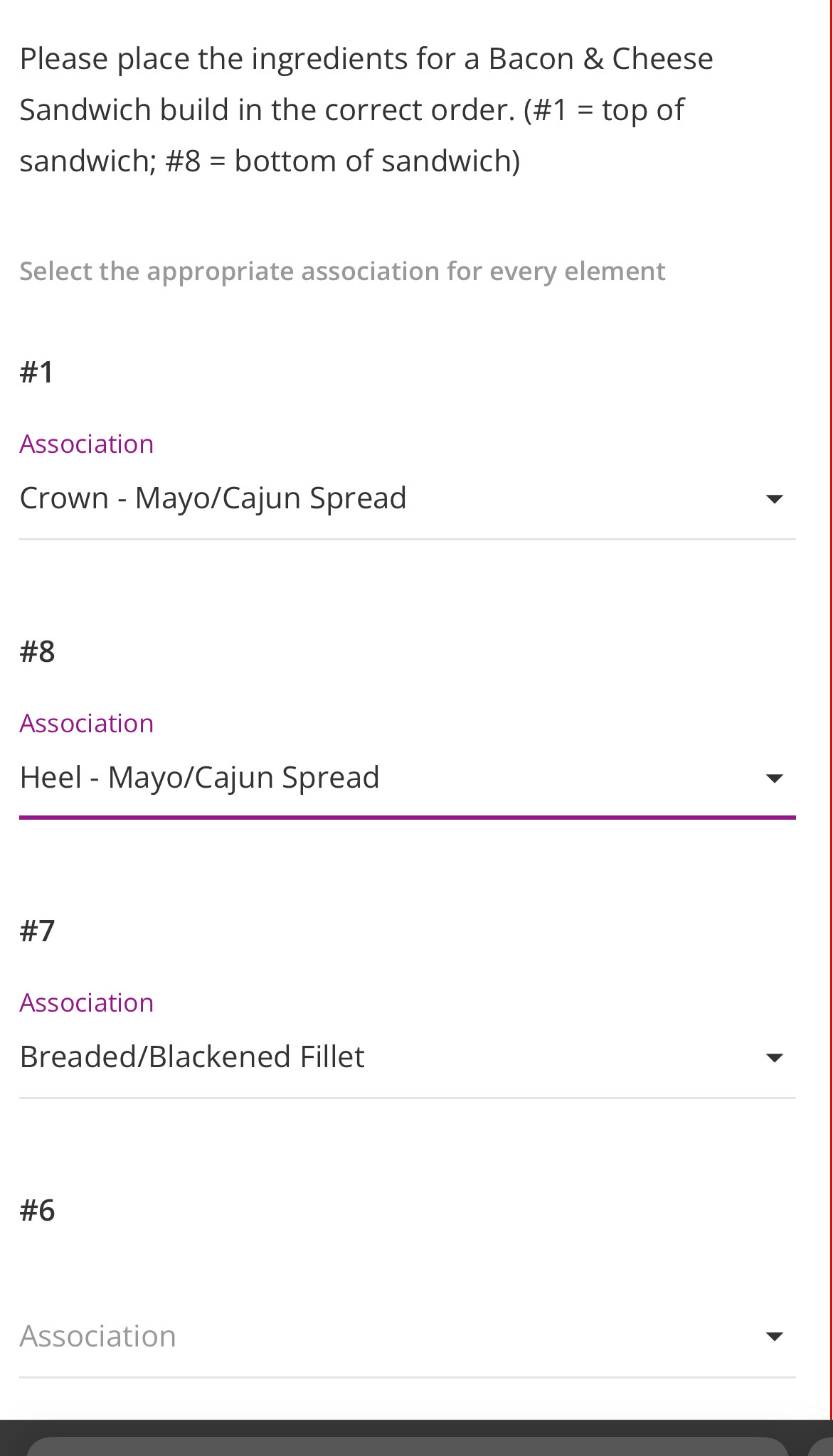Click the #1 element heading
This screenshot has width=833, height=1456.
coord(38,370)
